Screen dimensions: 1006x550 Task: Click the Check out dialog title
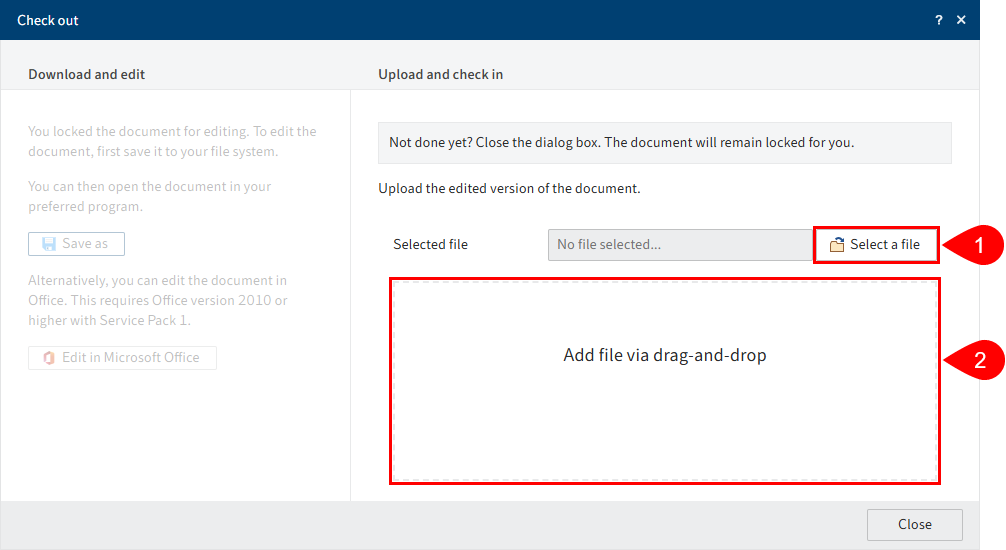click(47, 21)
